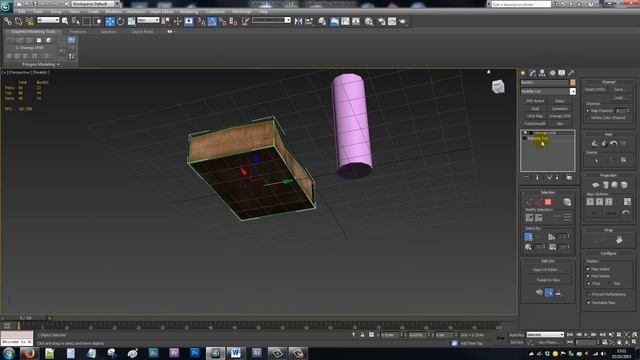640x360 pixels.
Task: Open the Rendering menu
Action: pos(189,11)
